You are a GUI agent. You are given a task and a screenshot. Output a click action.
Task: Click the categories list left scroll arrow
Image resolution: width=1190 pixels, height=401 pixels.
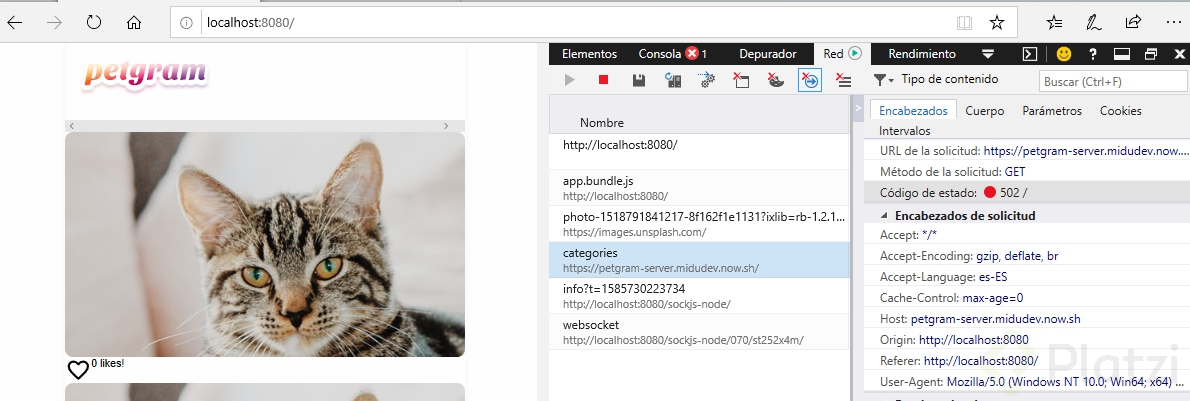(x=71, y=126)
